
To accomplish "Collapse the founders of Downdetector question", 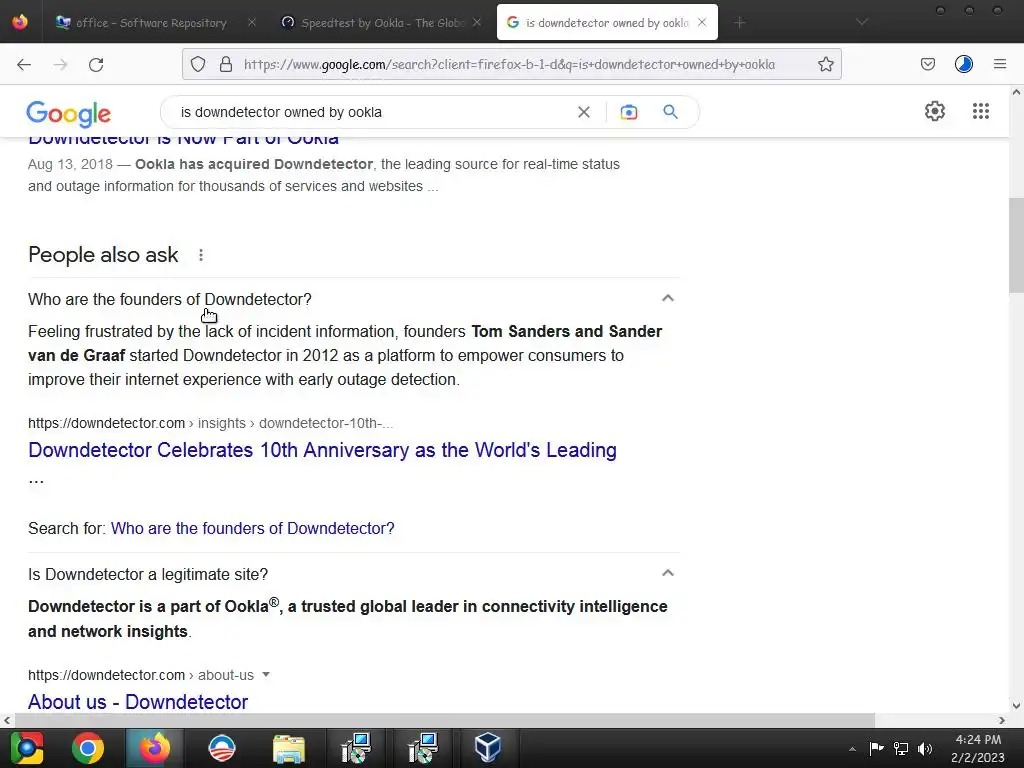I will [x=667, y=298].
